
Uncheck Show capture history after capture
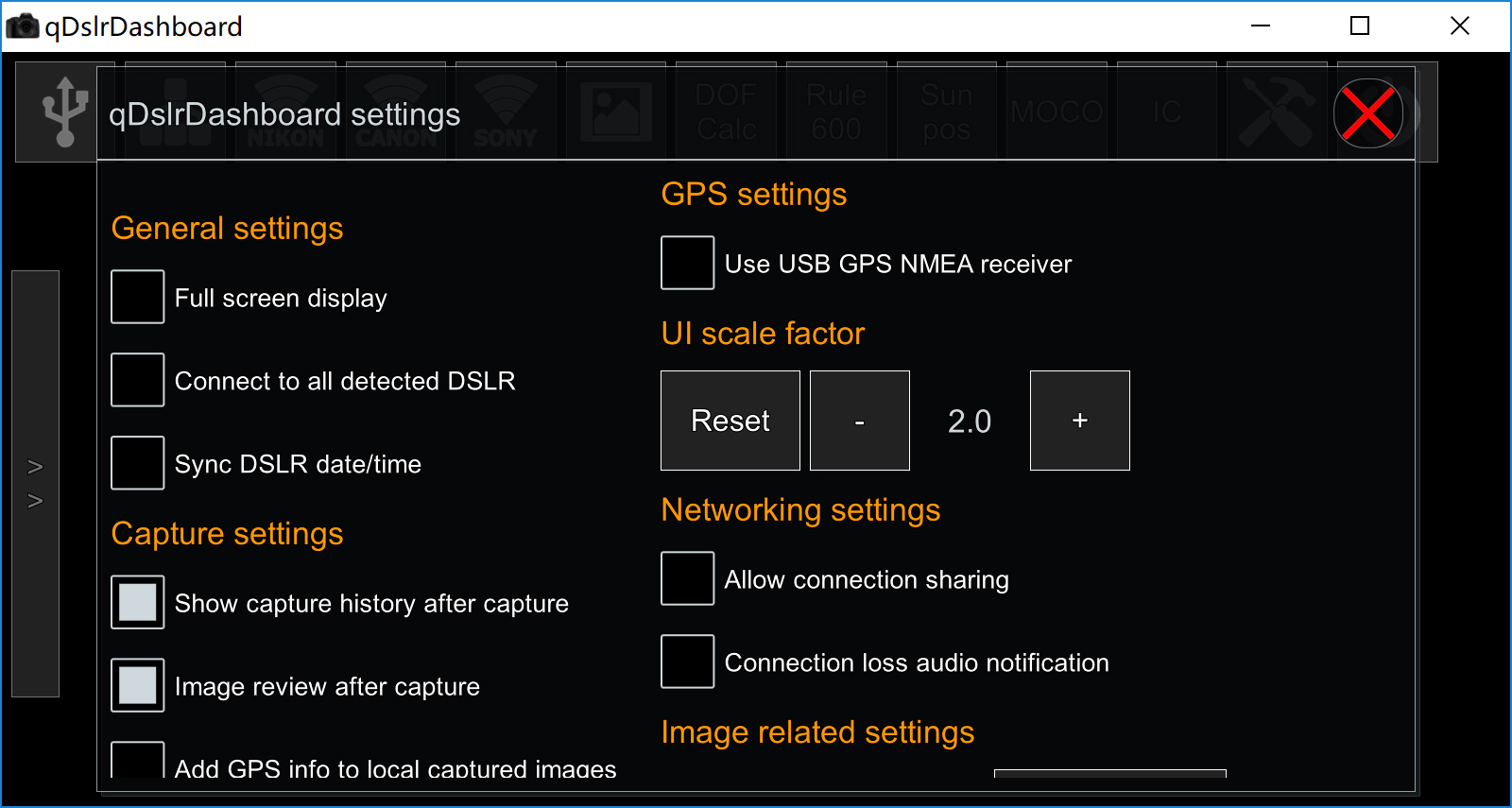tap(138, 602)
